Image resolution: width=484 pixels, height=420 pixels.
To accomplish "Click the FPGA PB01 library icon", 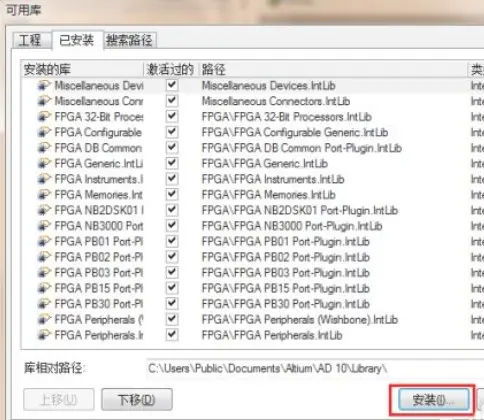I will coord(44,241).
